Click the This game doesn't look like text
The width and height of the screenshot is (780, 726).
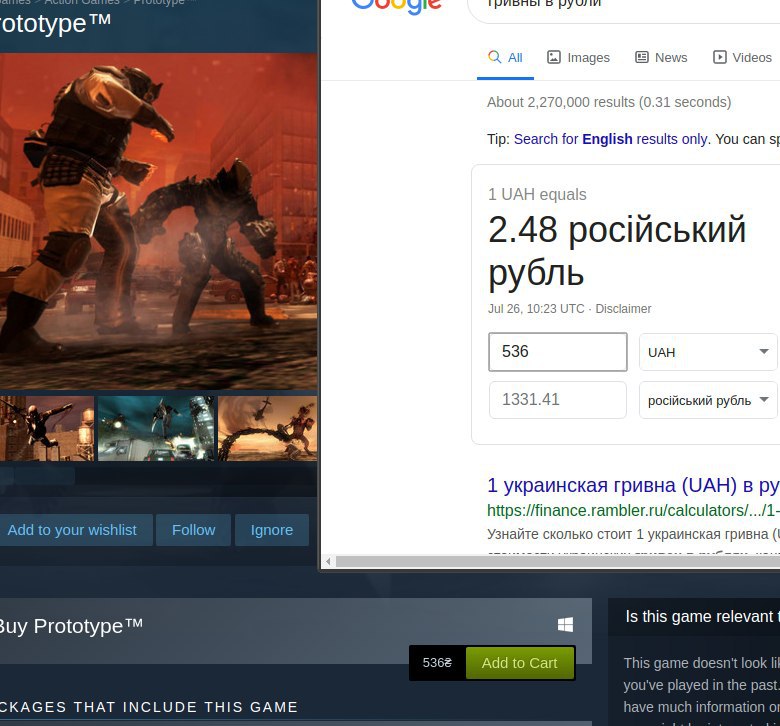[x=701, y=663]
